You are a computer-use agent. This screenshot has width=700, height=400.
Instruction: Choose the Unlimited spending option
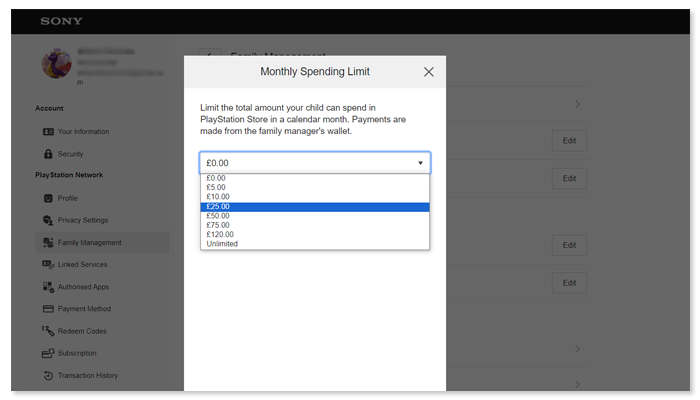[315, 244]
